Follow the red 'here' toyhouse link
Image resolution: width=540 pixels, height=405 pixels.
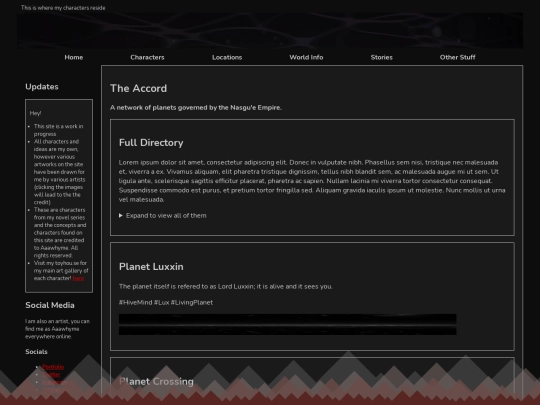78,278
